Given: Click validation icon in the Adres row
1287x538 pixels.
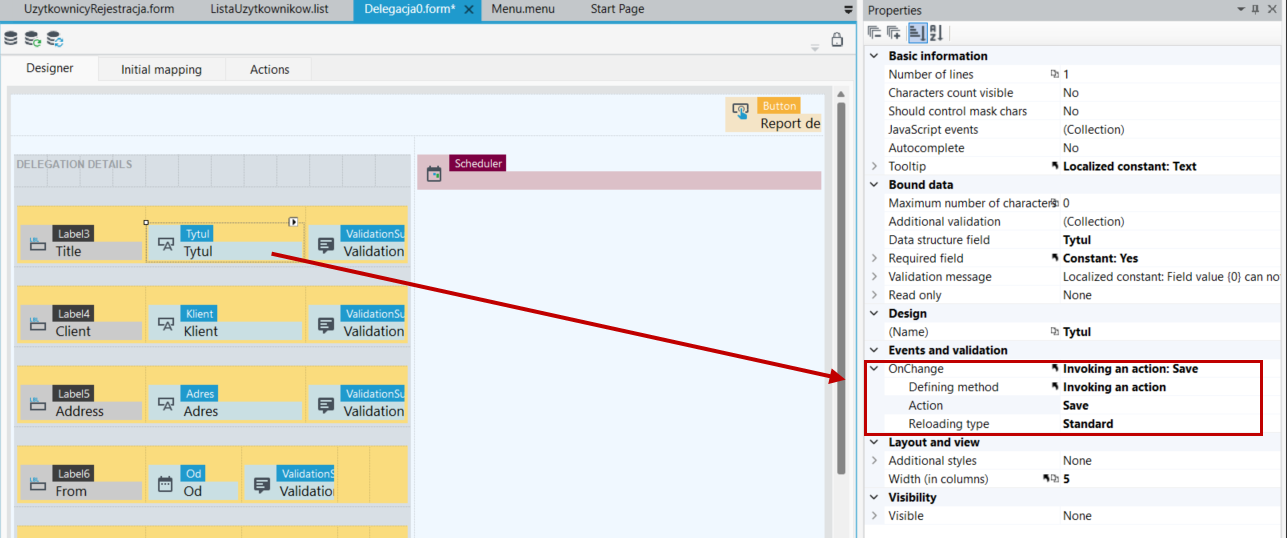Looking at the screenshot, I should (326, 404).
